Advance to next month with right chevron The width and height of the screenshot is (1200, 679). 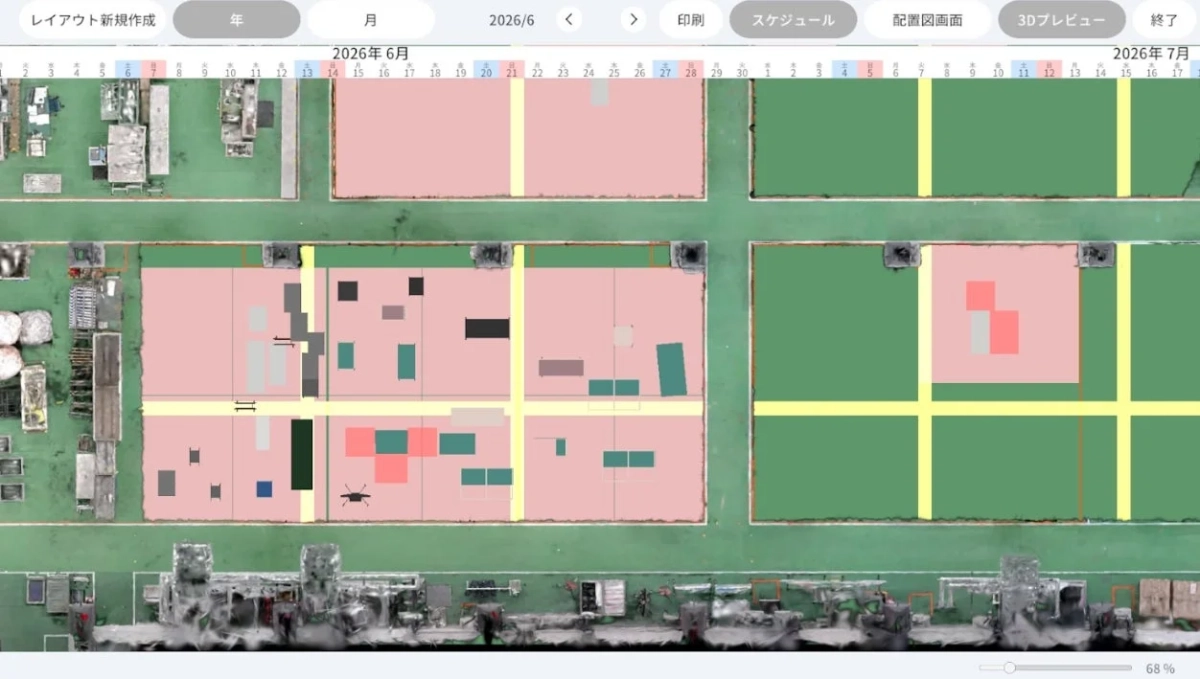tap(633, 19)
